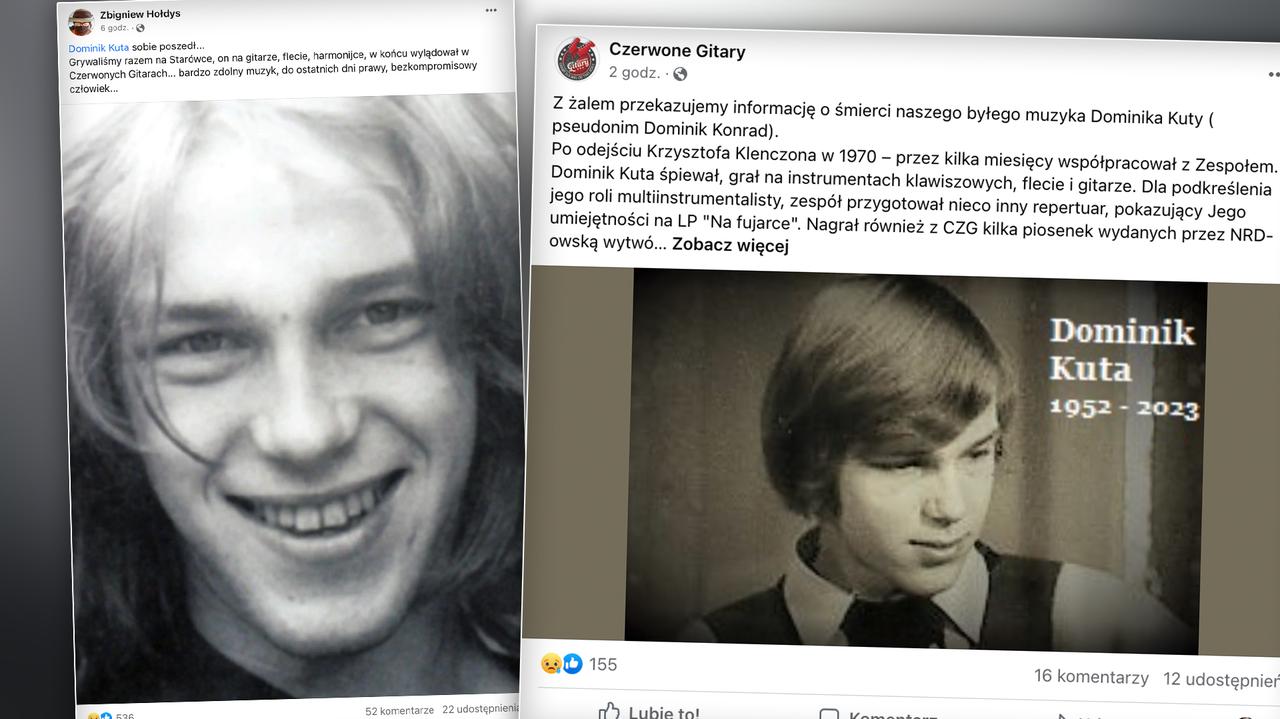This screenshot has height=719, width=1280.
Task: Show the 16 komentarzy comments list
Action: click(x=1091, y=677)
